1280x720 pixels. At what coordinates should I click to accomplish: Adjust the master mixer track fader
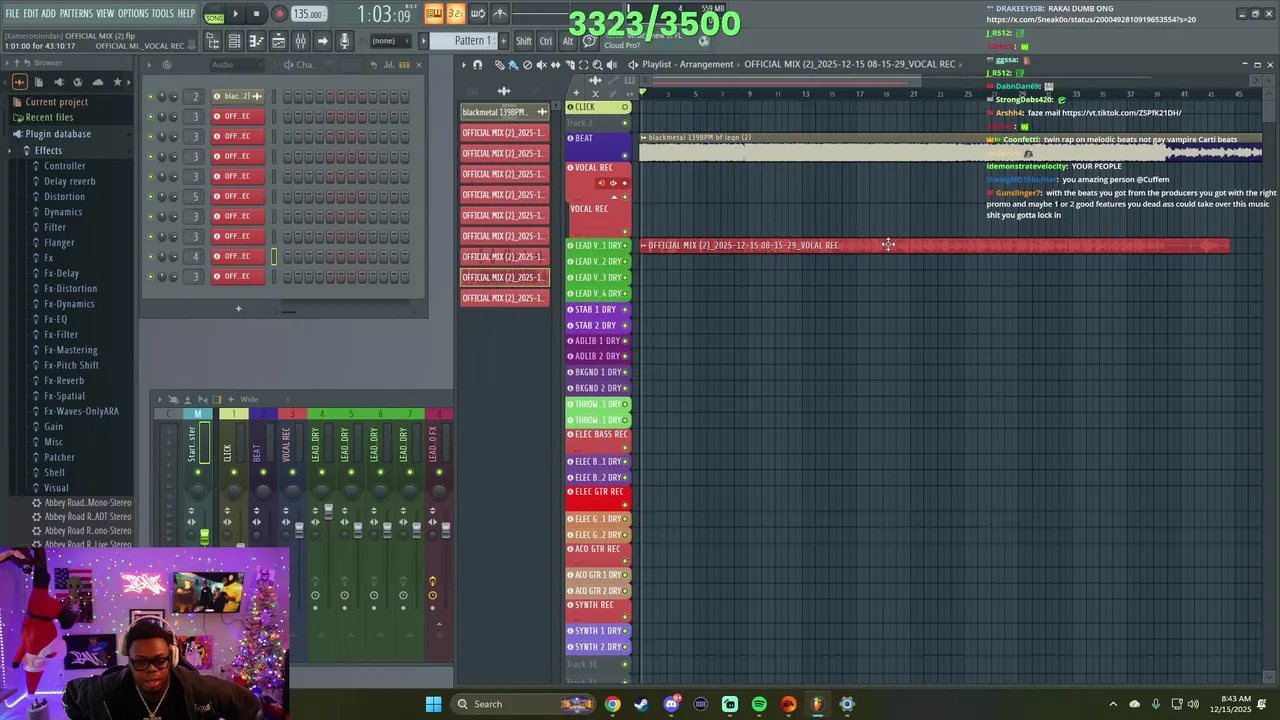204,537
